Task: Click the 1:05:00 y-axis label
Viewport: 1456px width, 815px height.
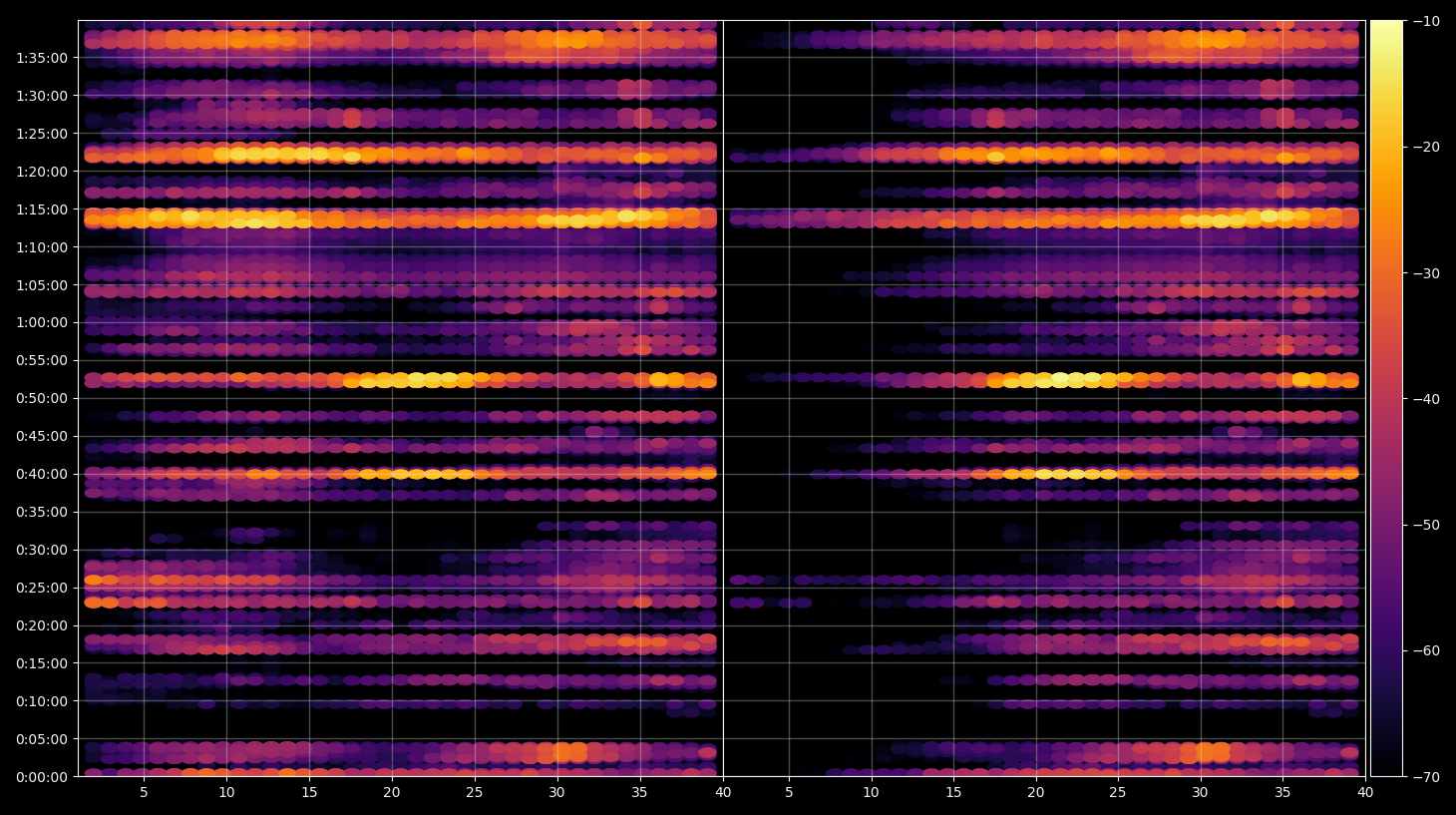Action: coord(42,285)
